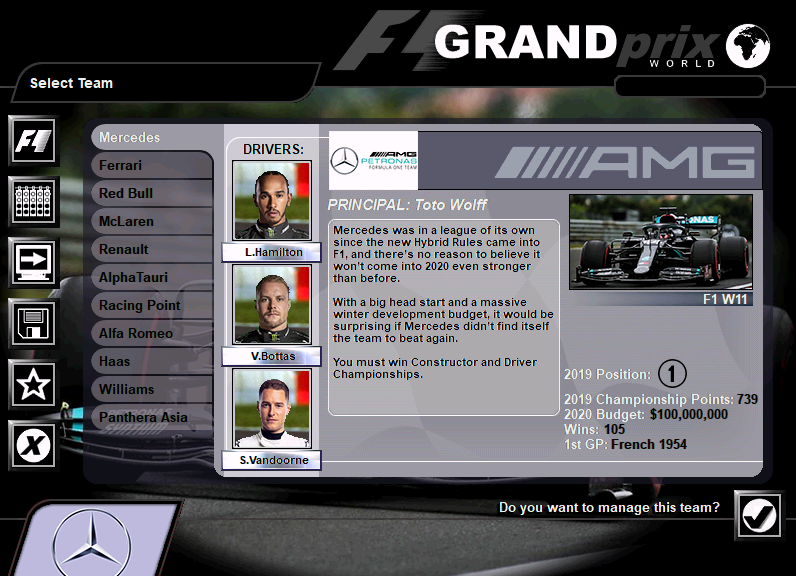796x576 pixels.
Task: Click the empty field below the logo
Action: coord(689,86)
